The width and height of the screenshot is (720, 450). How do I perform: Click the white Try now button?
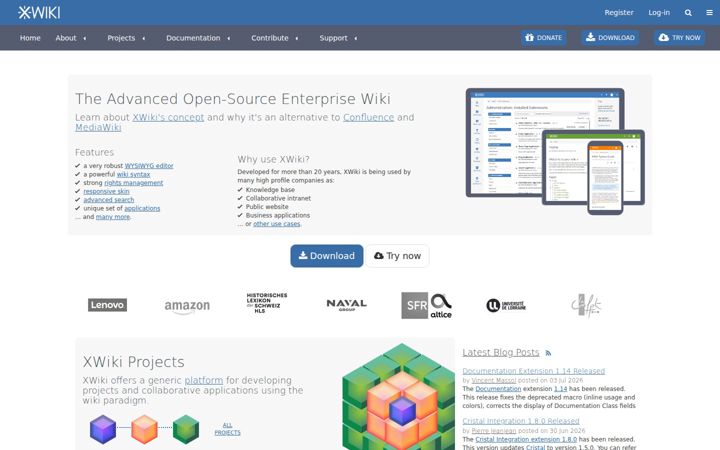[397, 256]
